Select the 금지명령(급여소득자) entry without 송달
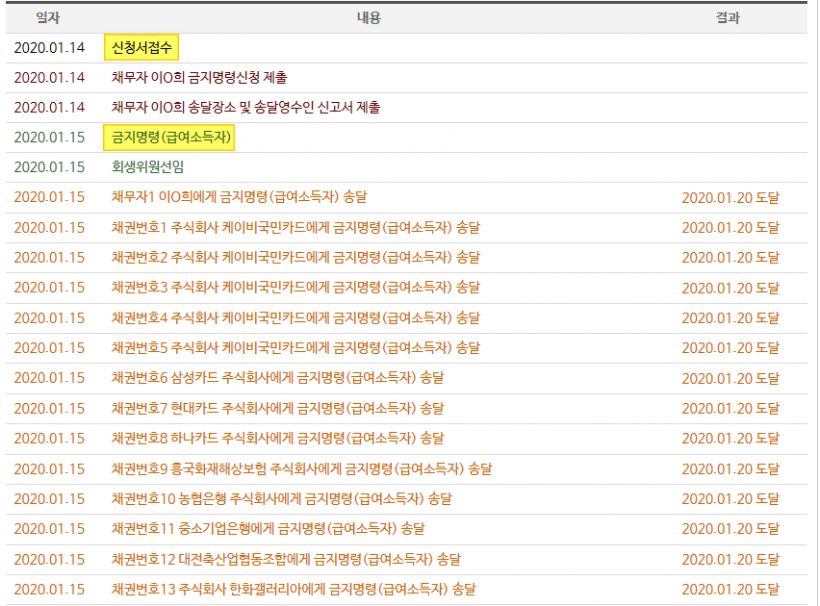820x606 pixels. 169,137
